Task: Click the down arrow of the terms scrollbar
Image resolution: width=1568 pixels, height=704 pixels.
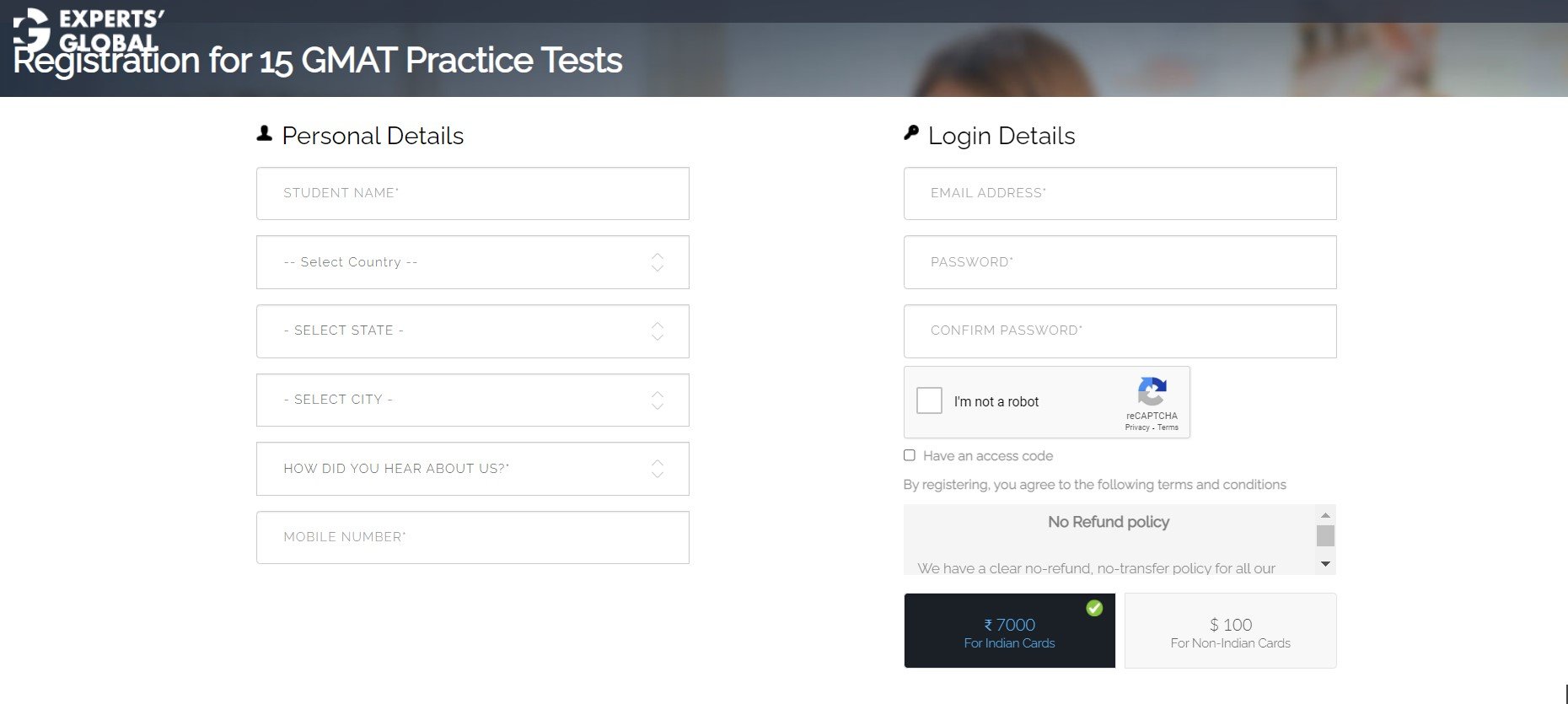Action: point(1324,565)
